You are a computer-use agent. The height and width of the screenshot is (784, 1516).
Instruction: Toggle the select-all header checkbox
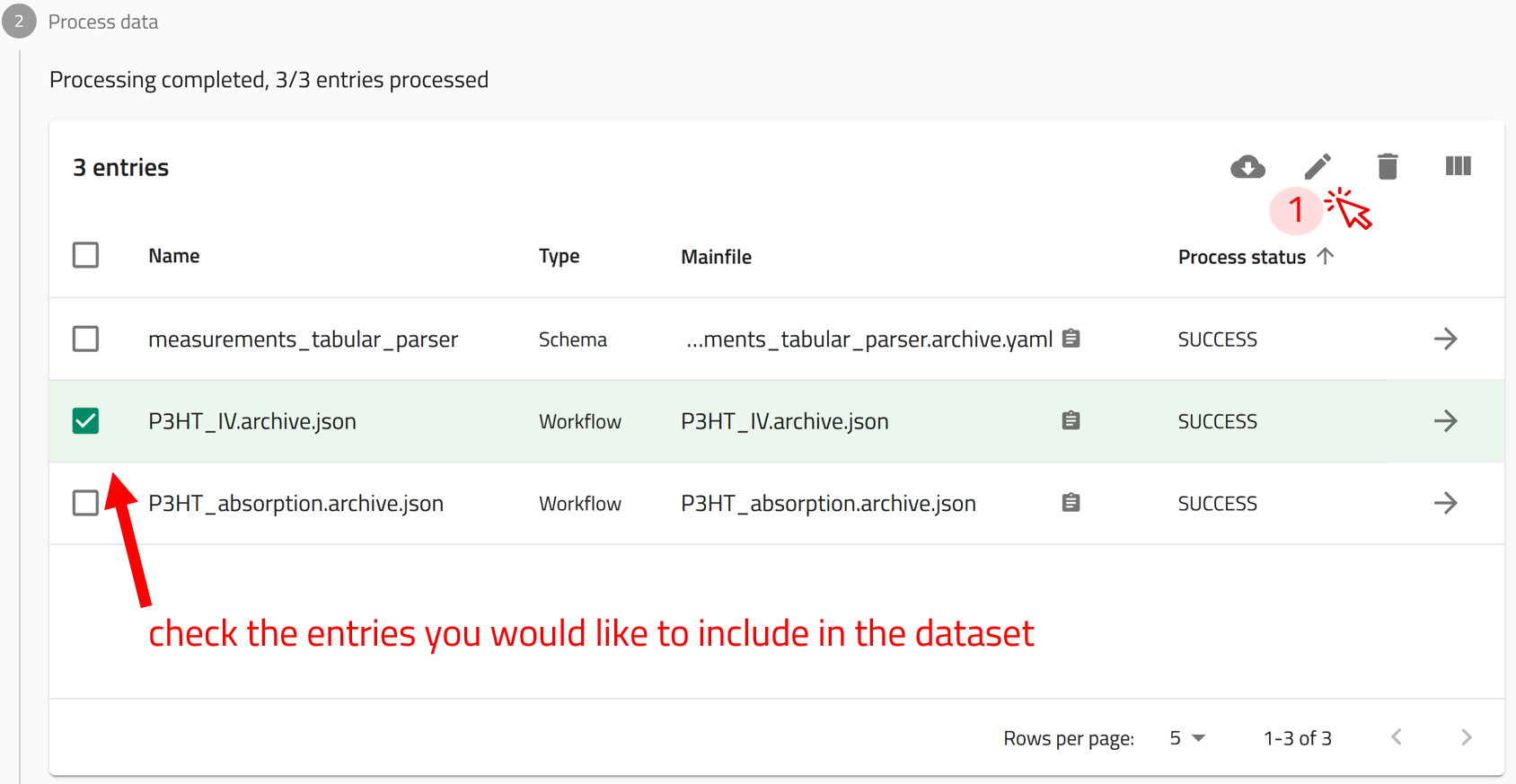pos(86,255)
